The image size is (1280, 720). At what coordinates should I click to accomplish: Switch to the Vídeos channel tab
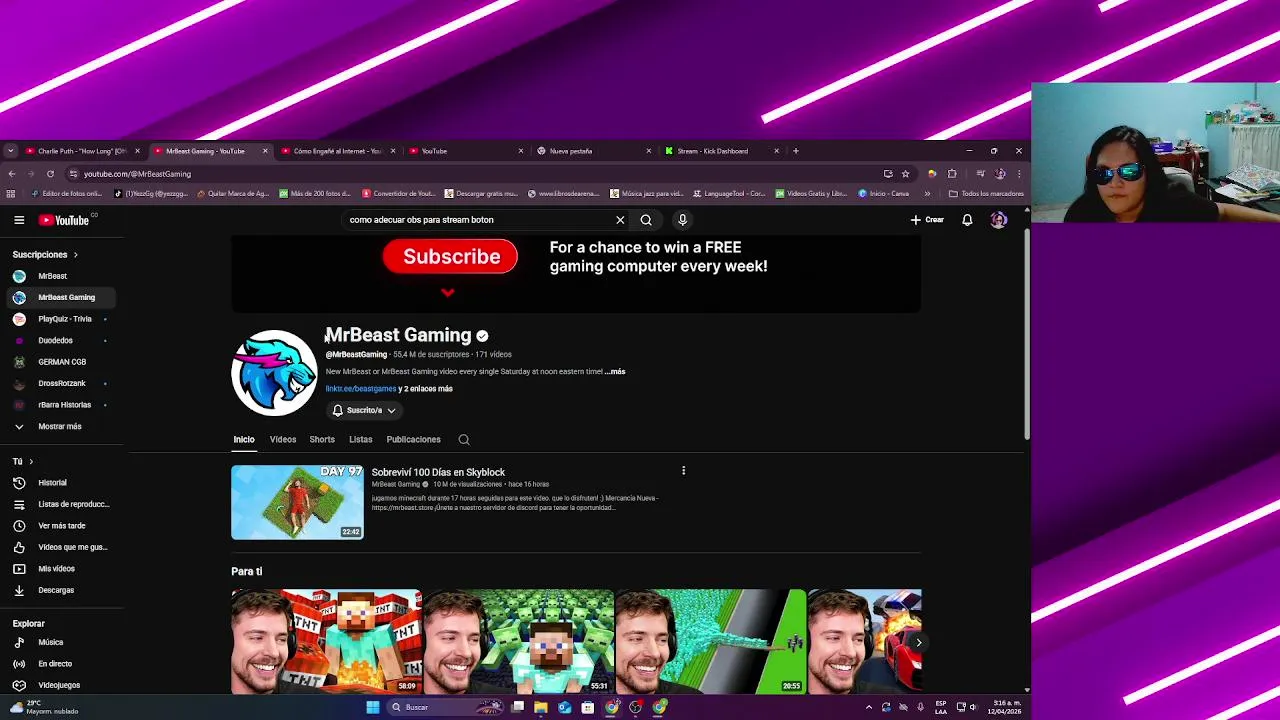[x=283, y=440]
